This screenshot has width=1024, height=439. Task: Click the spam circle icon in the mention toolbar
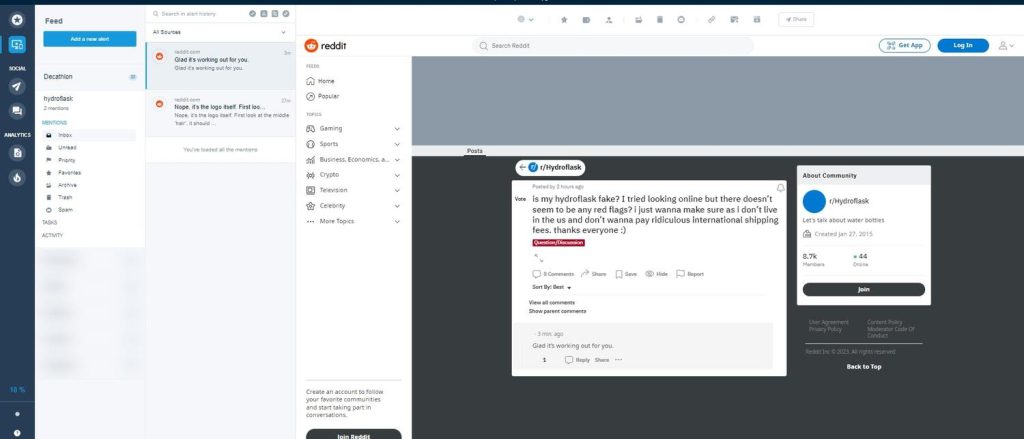(x=681, y=20)
